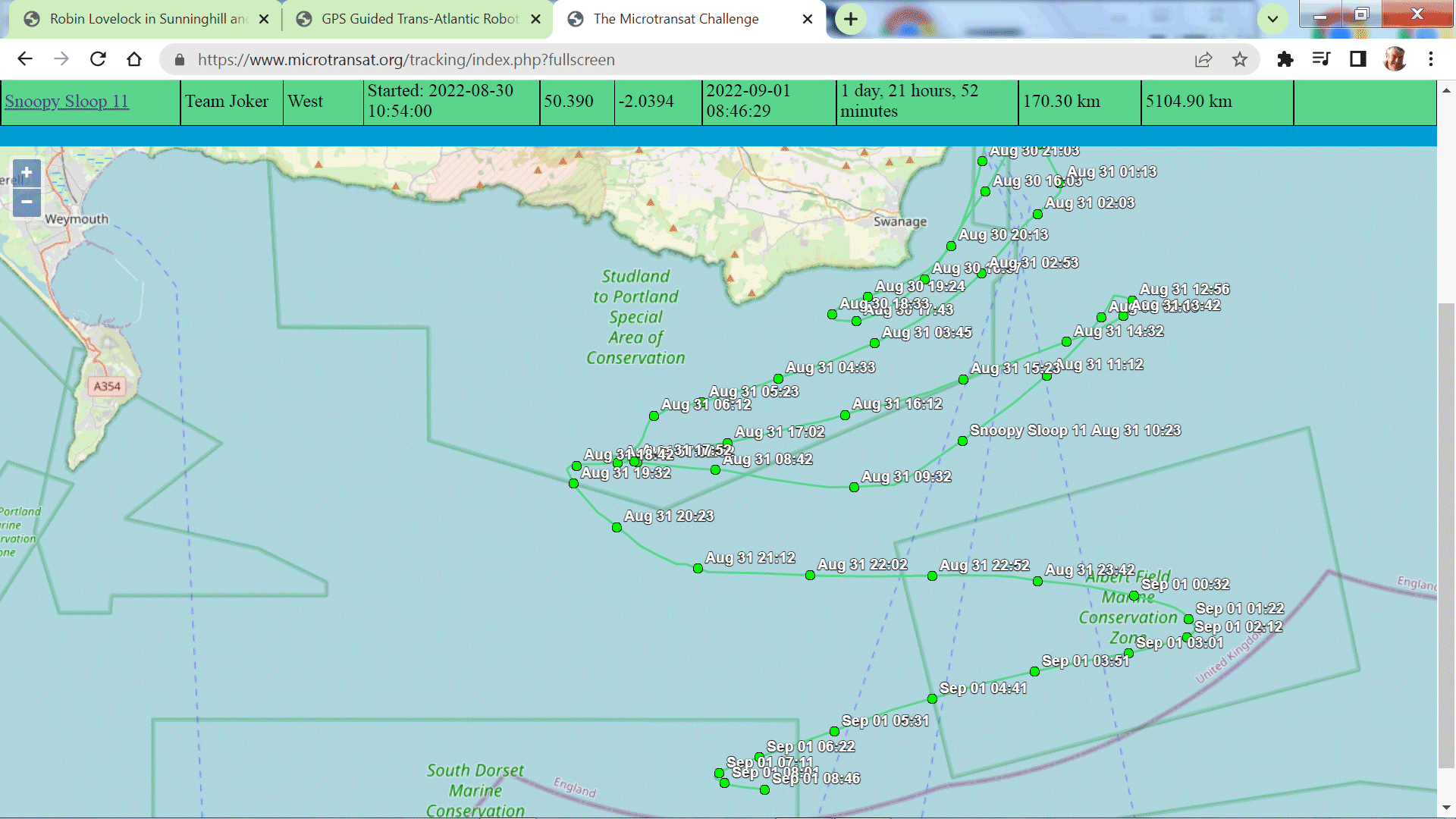Viewport: 1456px width, 819px height.
Task: Toggle the browser side panel icon
Action: (x=1357, y=59)
